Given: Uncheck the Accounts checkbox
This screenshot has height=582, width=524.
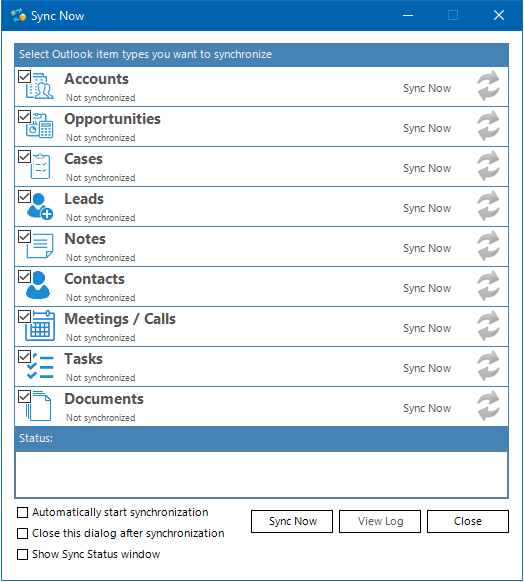Looking at the screenshot, I should (x=24, y=76).
